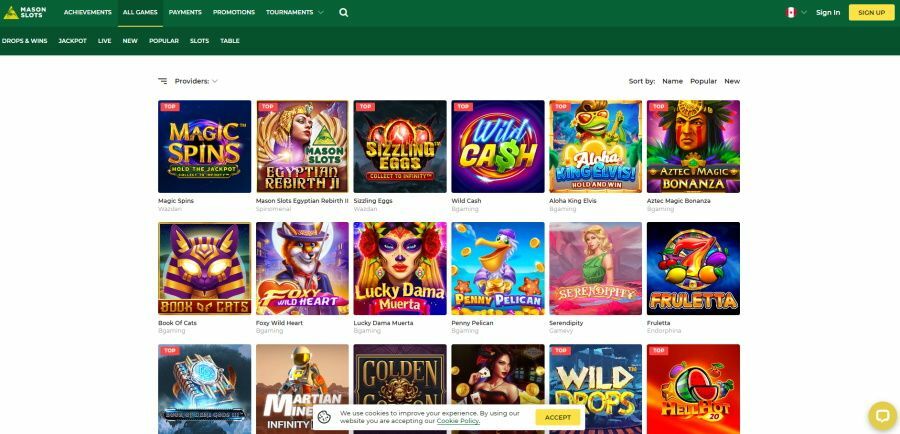Image resolution: width=900 pixels, height=434 pixels.
Task: Launch the Penny Pelican game
Action: (x=498, y=268)
